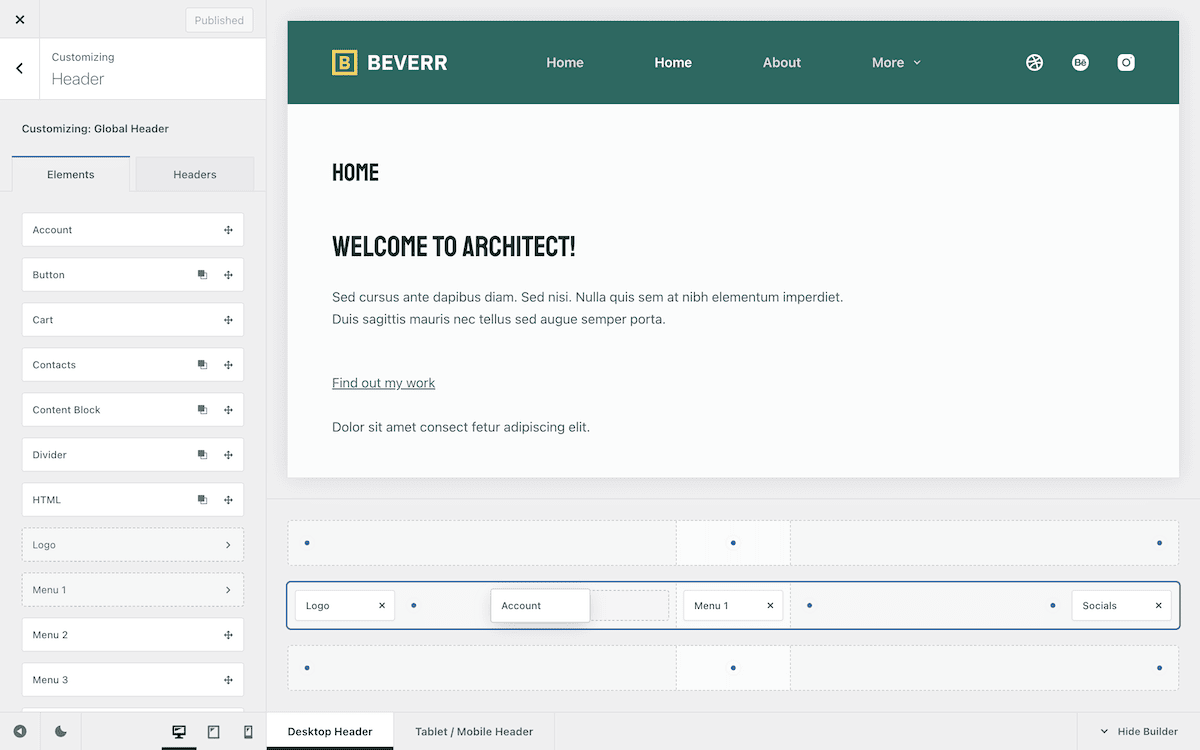The width and height of the screenshot is (1200, 750).
Task: Expand the Logo element settings
Action: (228, 545)
